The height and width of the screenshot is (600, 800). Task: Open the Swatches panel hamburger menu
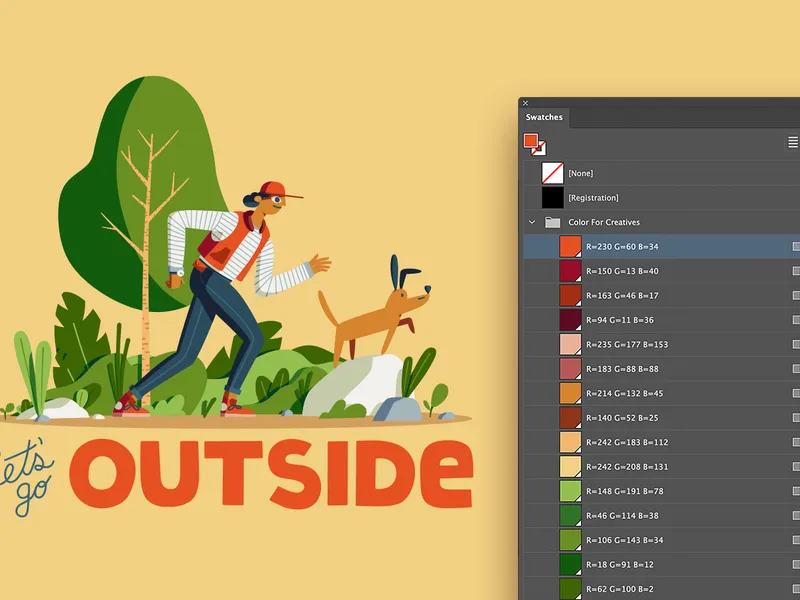[793, 142]
